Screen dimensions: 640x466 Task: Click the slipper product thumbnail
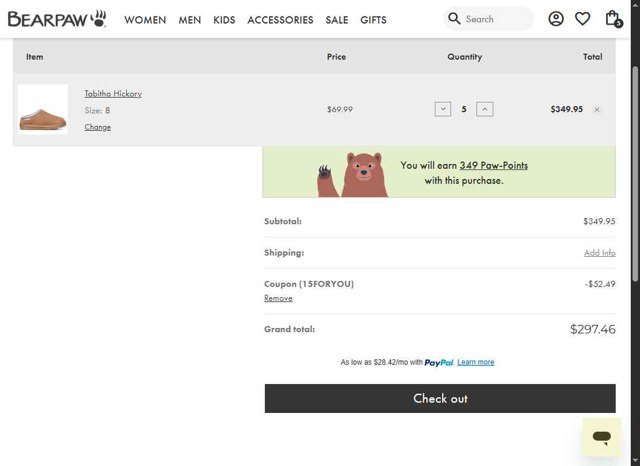[43, 109]
